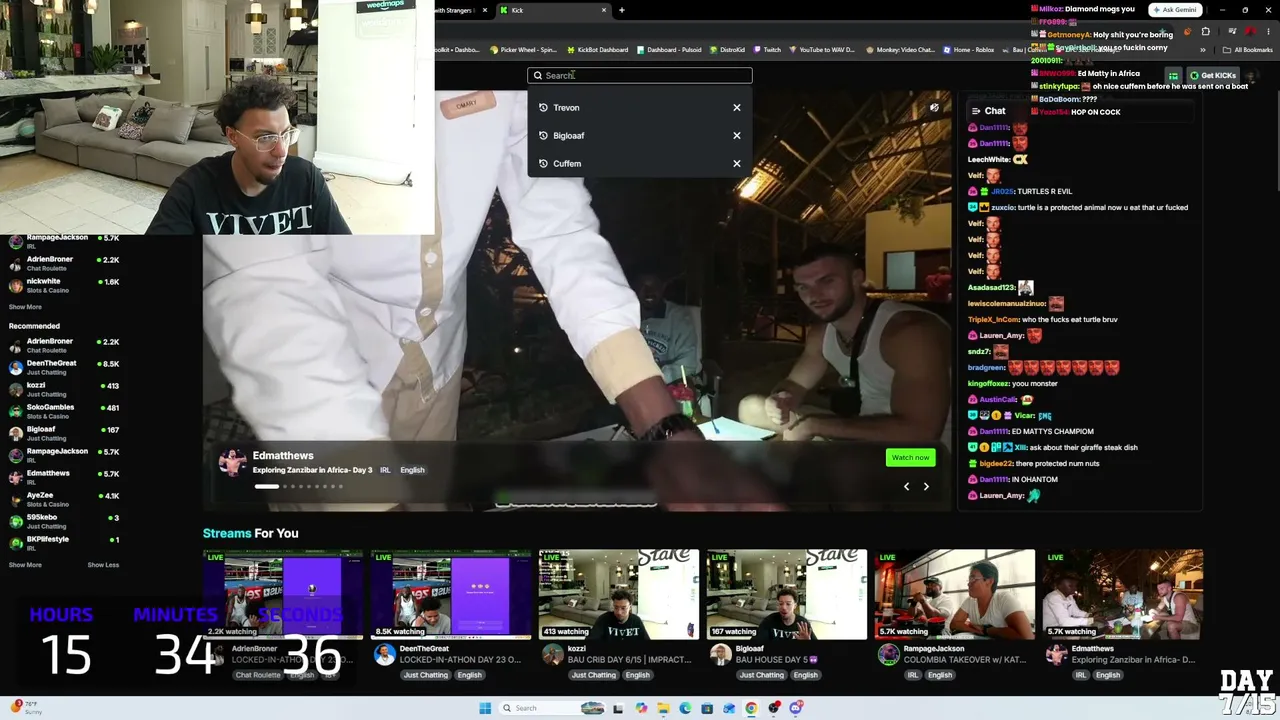This screenshot has height=720, width=1280.
Task: Go to the next featured stream
Action: pos(926,487)
